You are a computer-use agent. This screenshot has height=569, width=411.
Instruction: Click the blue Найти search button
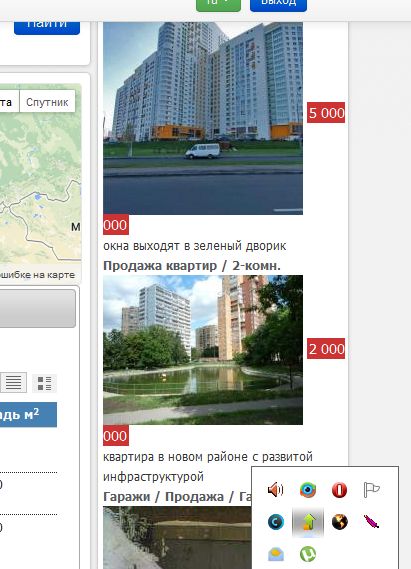pyautogui.click(x=47, y=26)
